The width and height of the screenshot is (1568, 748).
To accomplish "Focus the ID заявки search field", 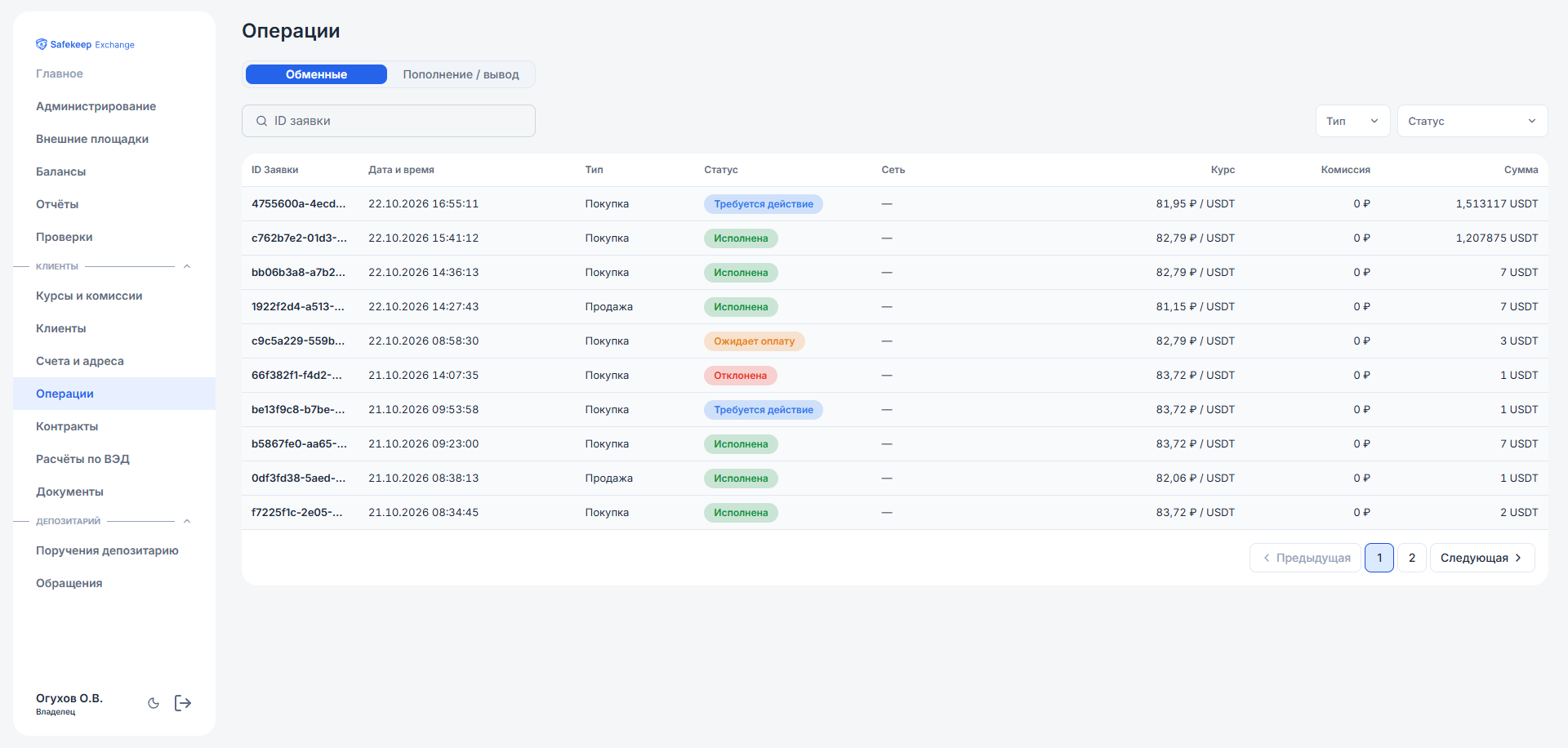I will (389, 121).
